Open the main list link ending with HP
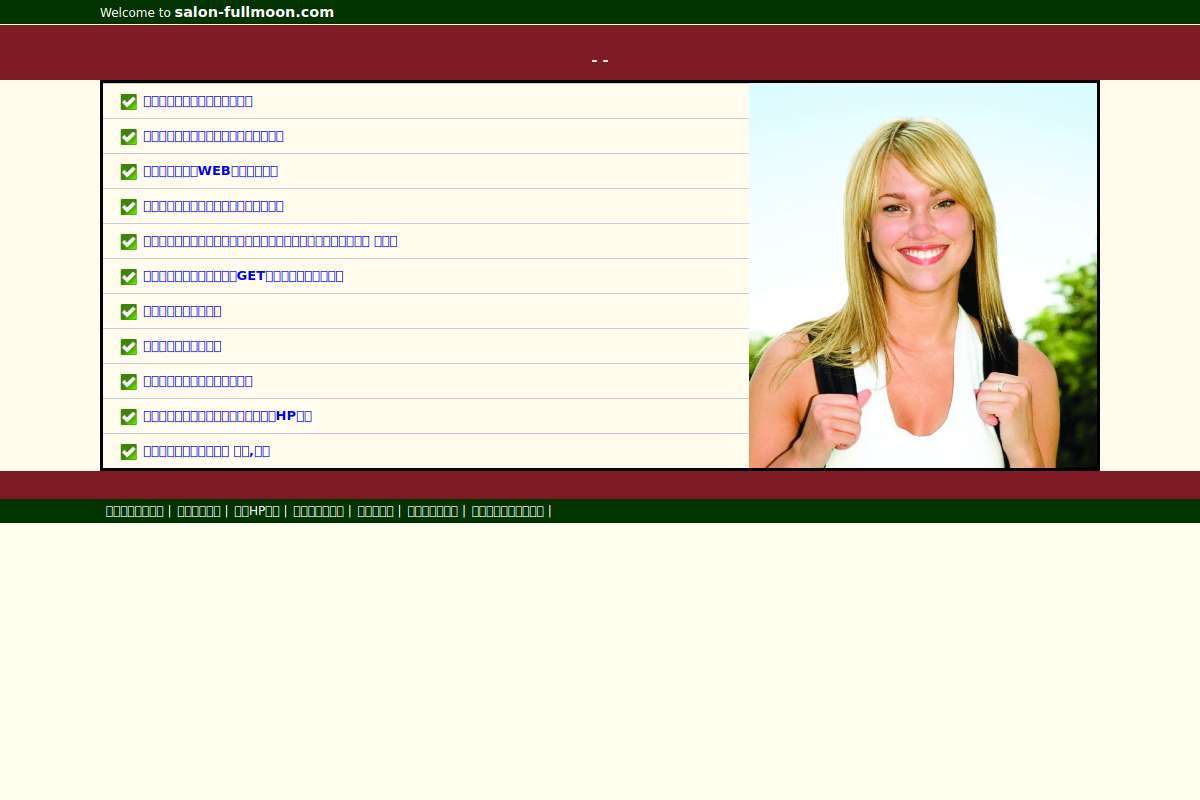1200x800 pixels. (x=227, y=416)
